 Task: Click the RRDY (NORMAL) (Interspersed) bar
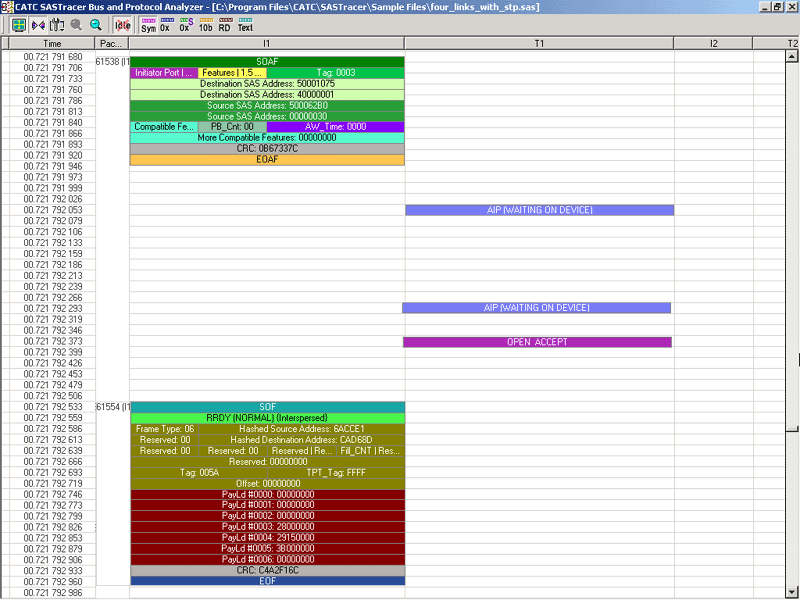268,418
